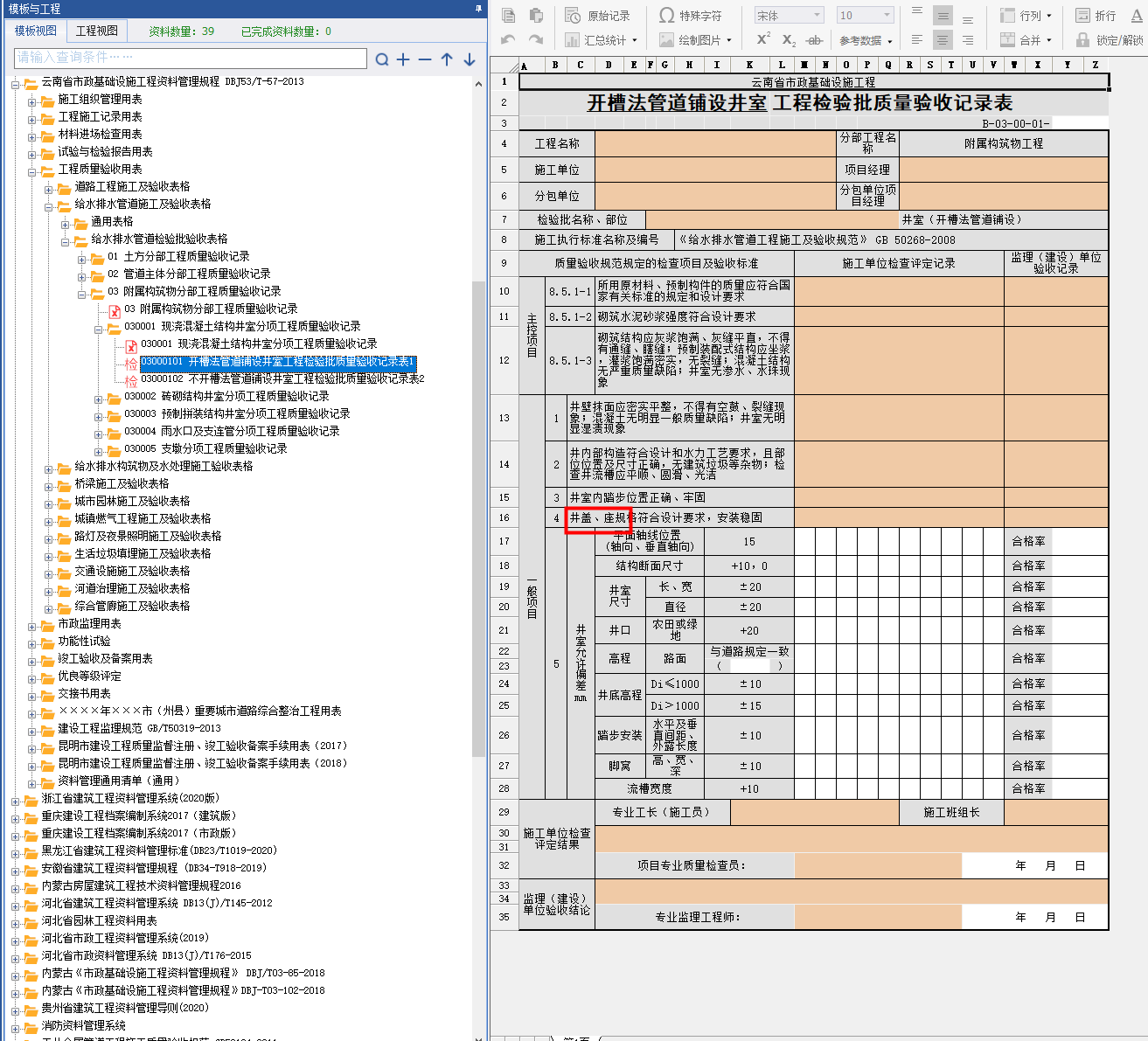The image size is (1148, 1041).
Task: Click the 锁定/解锁 lock-unlock button
Action: 1110,40
